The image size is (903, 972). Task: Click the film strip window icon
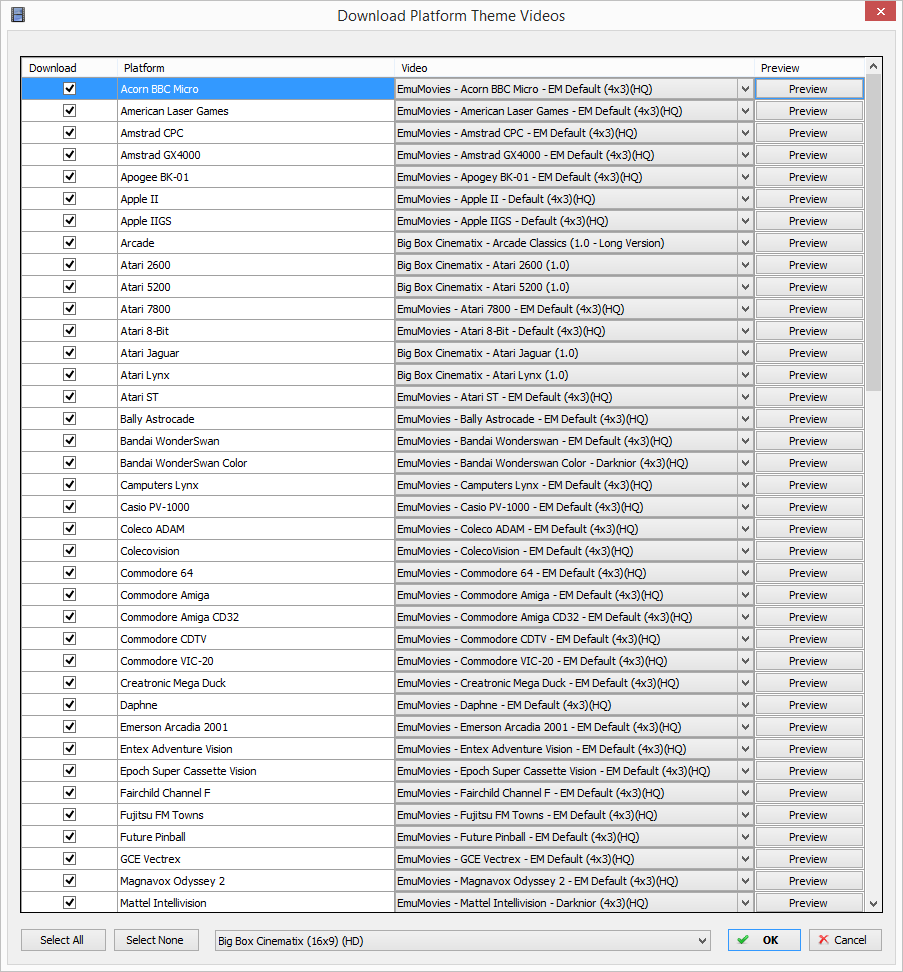(18, 15)
